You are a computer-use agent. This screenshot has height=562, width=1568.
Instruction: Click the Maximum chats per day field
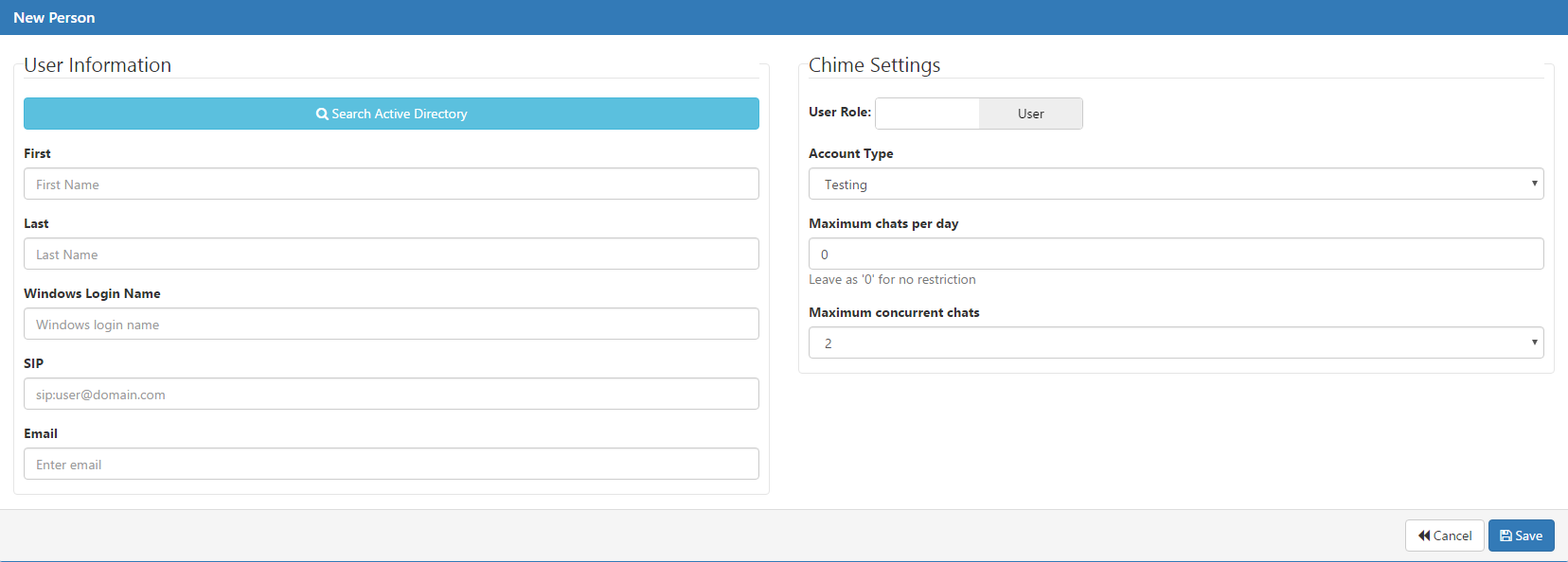1176,254
